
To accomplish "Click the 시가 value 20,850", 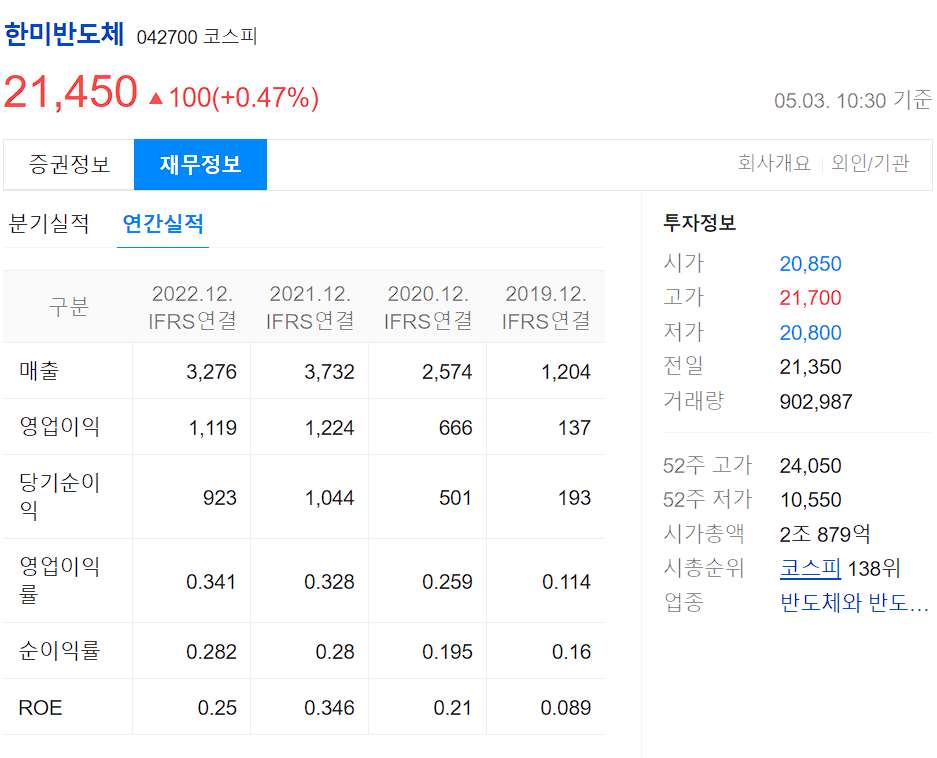I will (x=810, y=263).
